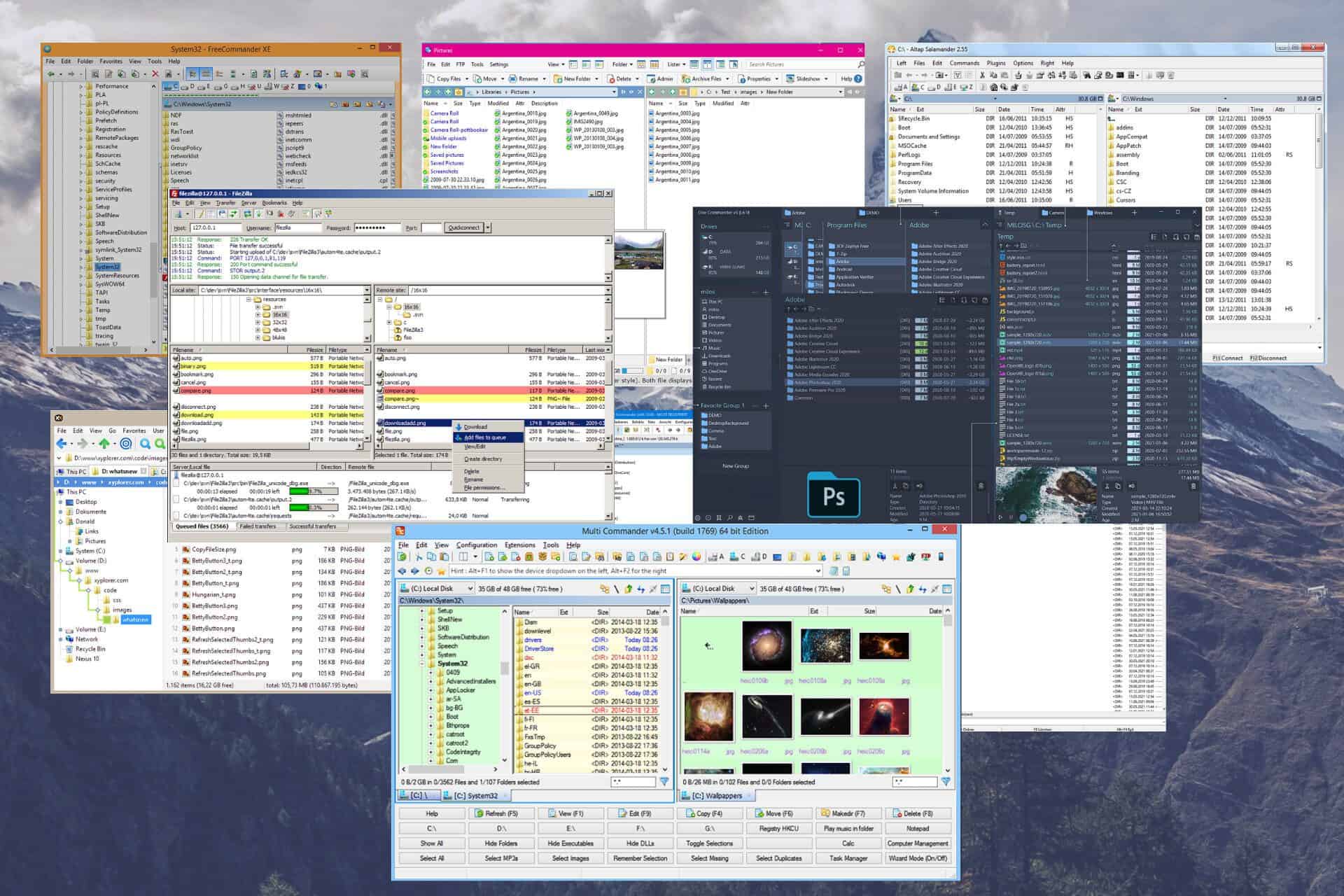Click the FTP icon in Multi Commander toolbar

pyautogui.click(x=925, y=556)
